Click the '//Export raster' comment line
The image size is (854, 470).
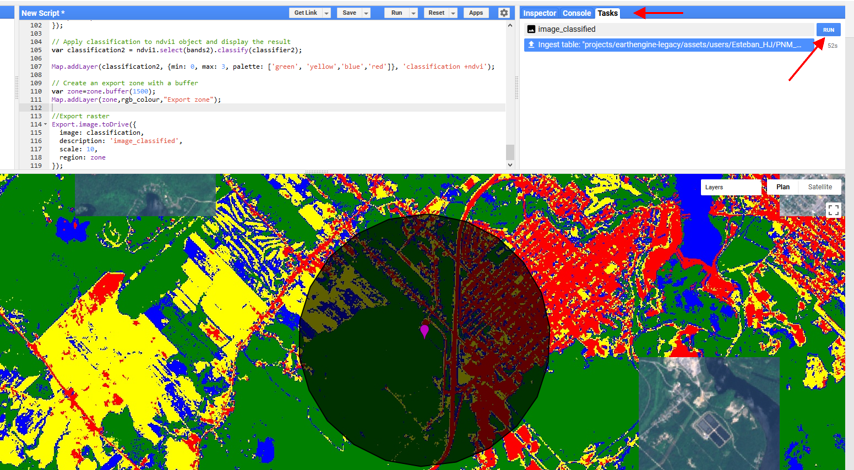81,116
